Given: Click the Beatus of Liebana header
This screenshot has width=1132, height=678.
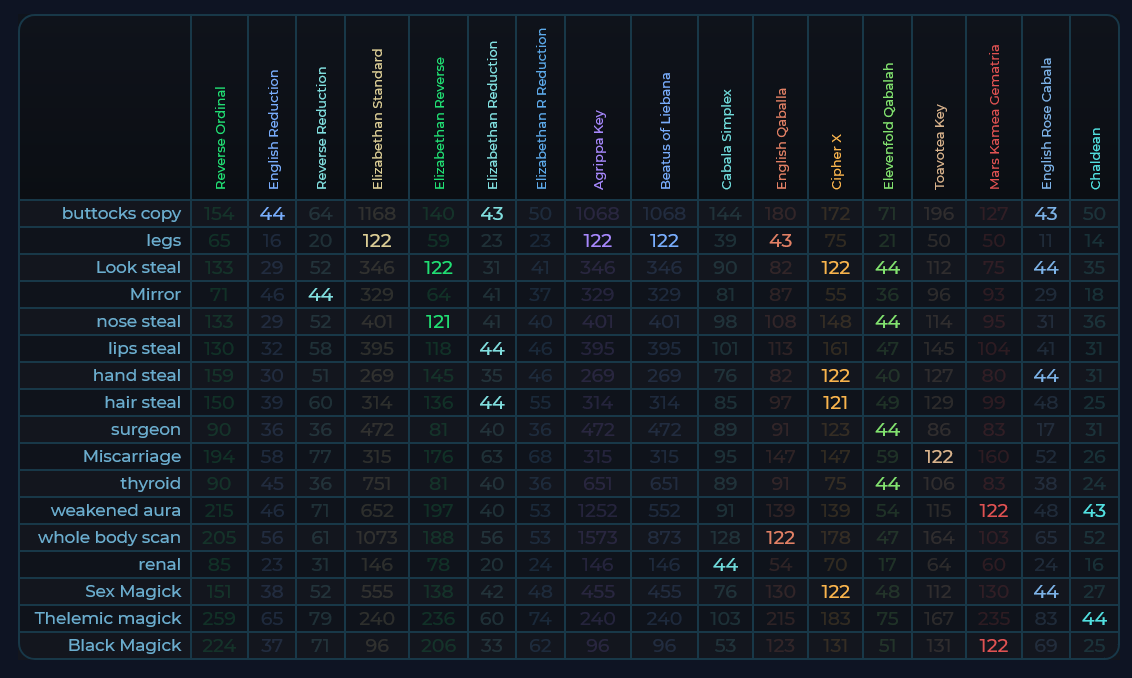Looking at the screenshot, I should coord(665,130).
